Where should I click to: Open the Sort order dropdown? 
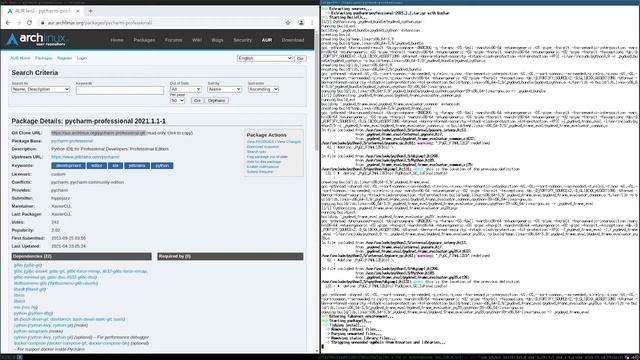click(x=263, y=89)
